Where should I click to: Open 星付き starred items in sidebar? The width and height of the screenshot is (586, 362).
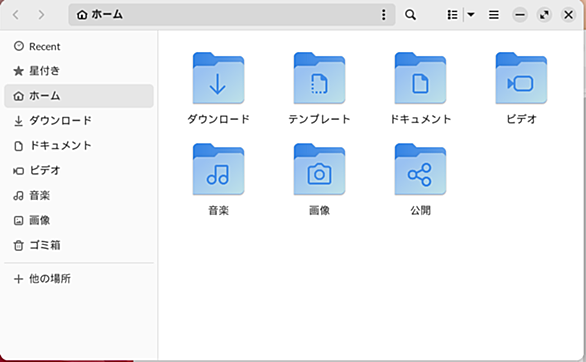tap(79, 71)
